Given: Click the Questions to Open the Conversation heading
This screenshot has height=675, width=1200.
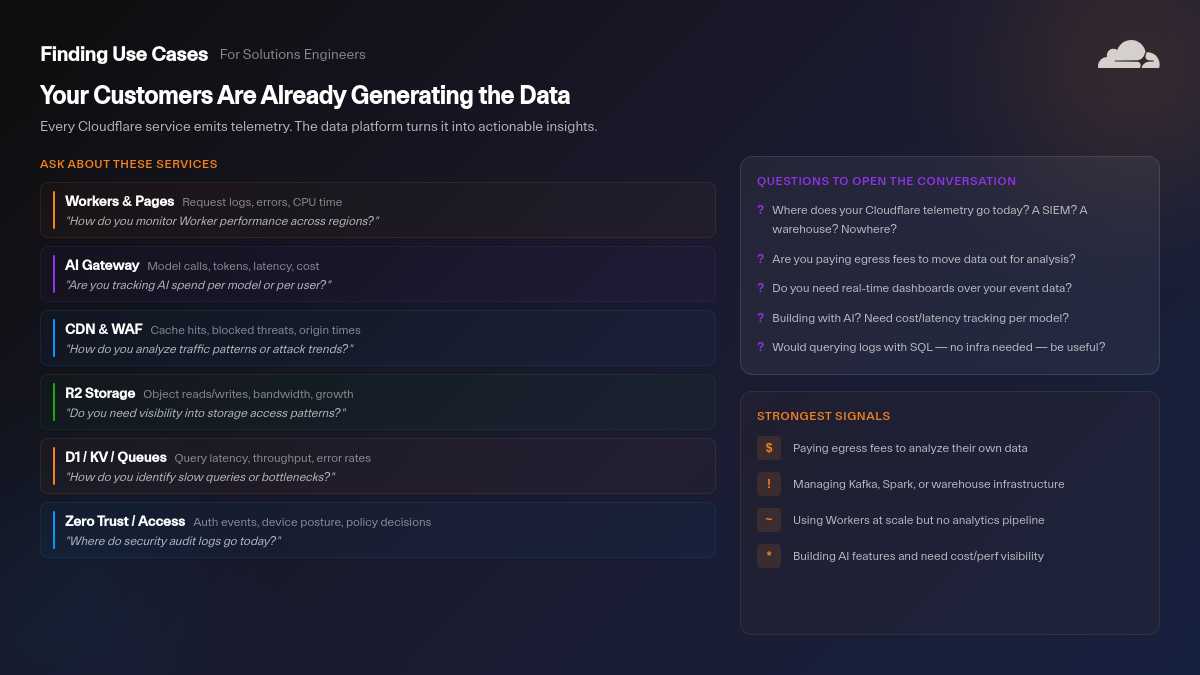Looking at the screenshot, I should pos(886,181).
